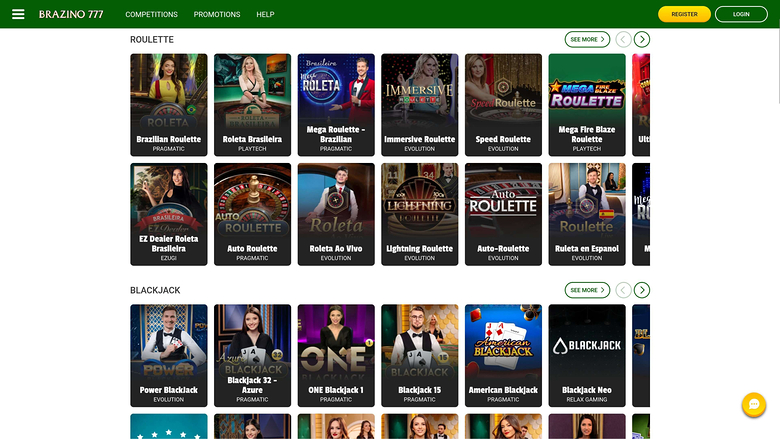Open the American Blackjack game card

coord(503,355)
